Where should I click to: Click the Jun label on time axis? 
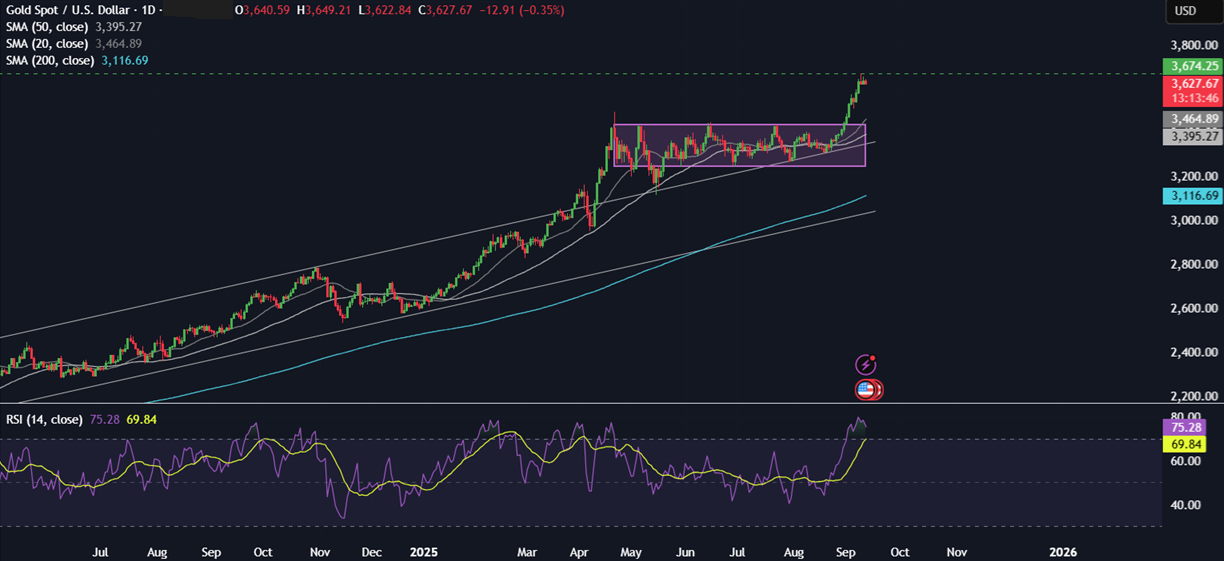coord(686,551)
